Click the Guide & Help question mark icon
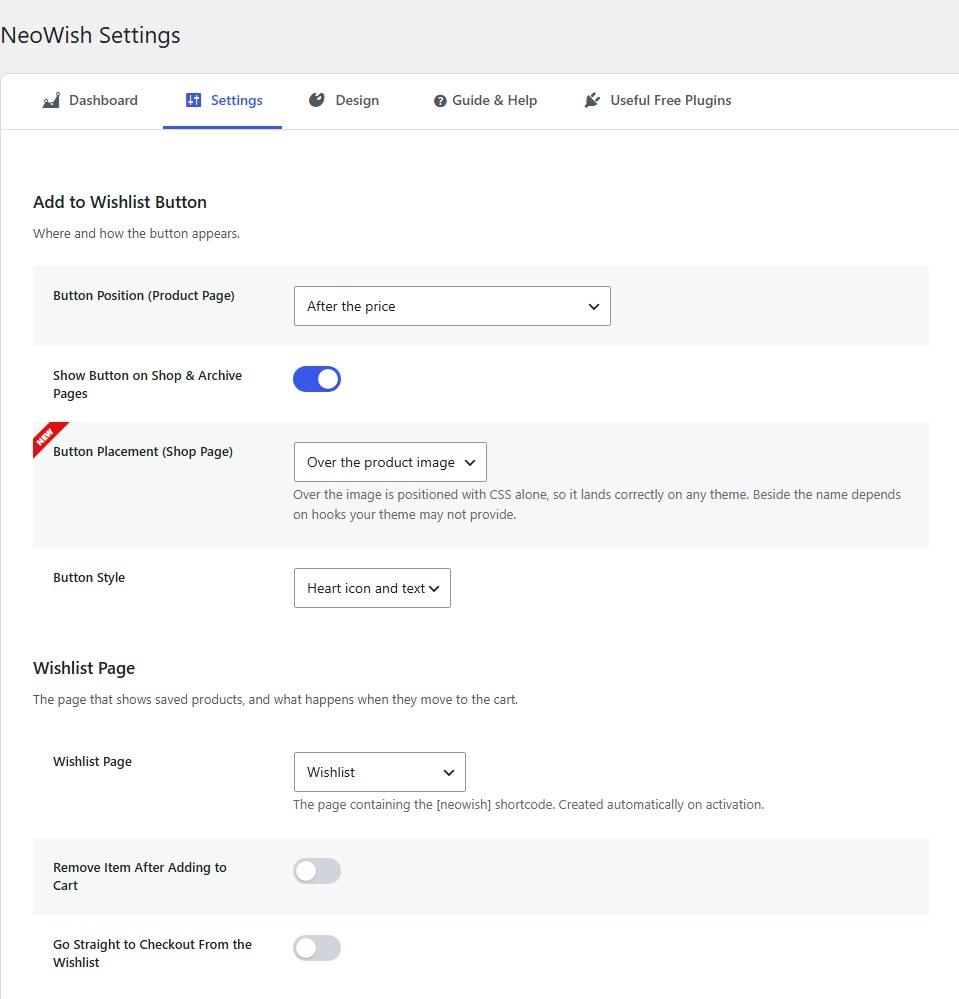Viewport: 959px width, 999px height. (x=440, y=101)
